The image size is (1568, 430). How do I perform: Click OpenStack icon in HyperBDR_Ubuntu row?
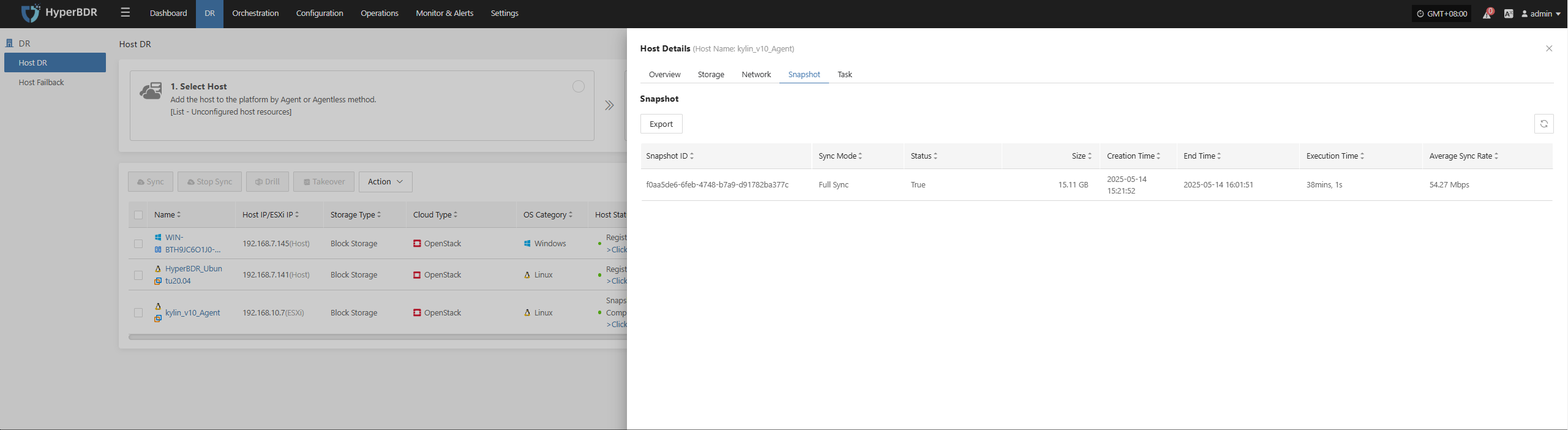click(417, 274)
